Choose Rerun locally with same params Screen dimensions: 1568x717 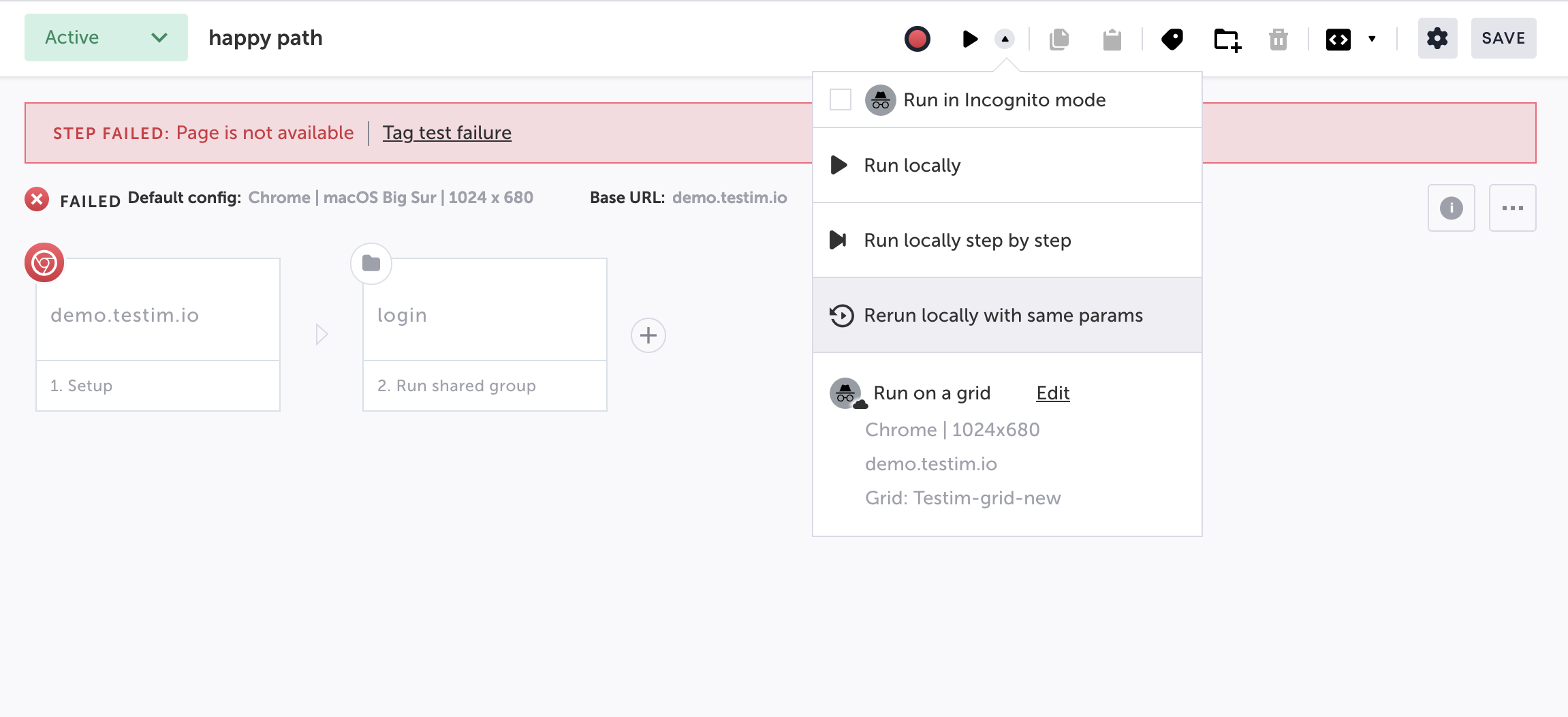[1003, 315]
